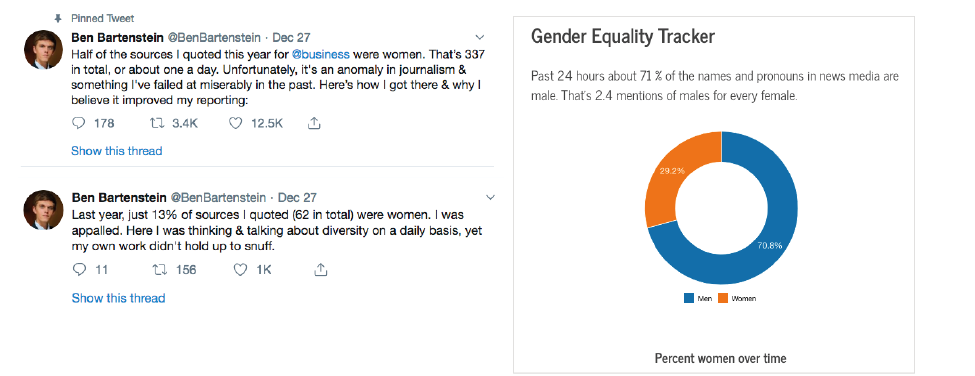This screenshot has width=975, height=376.
Task: Toggle the Men legend entry
Action: point(698,298)
